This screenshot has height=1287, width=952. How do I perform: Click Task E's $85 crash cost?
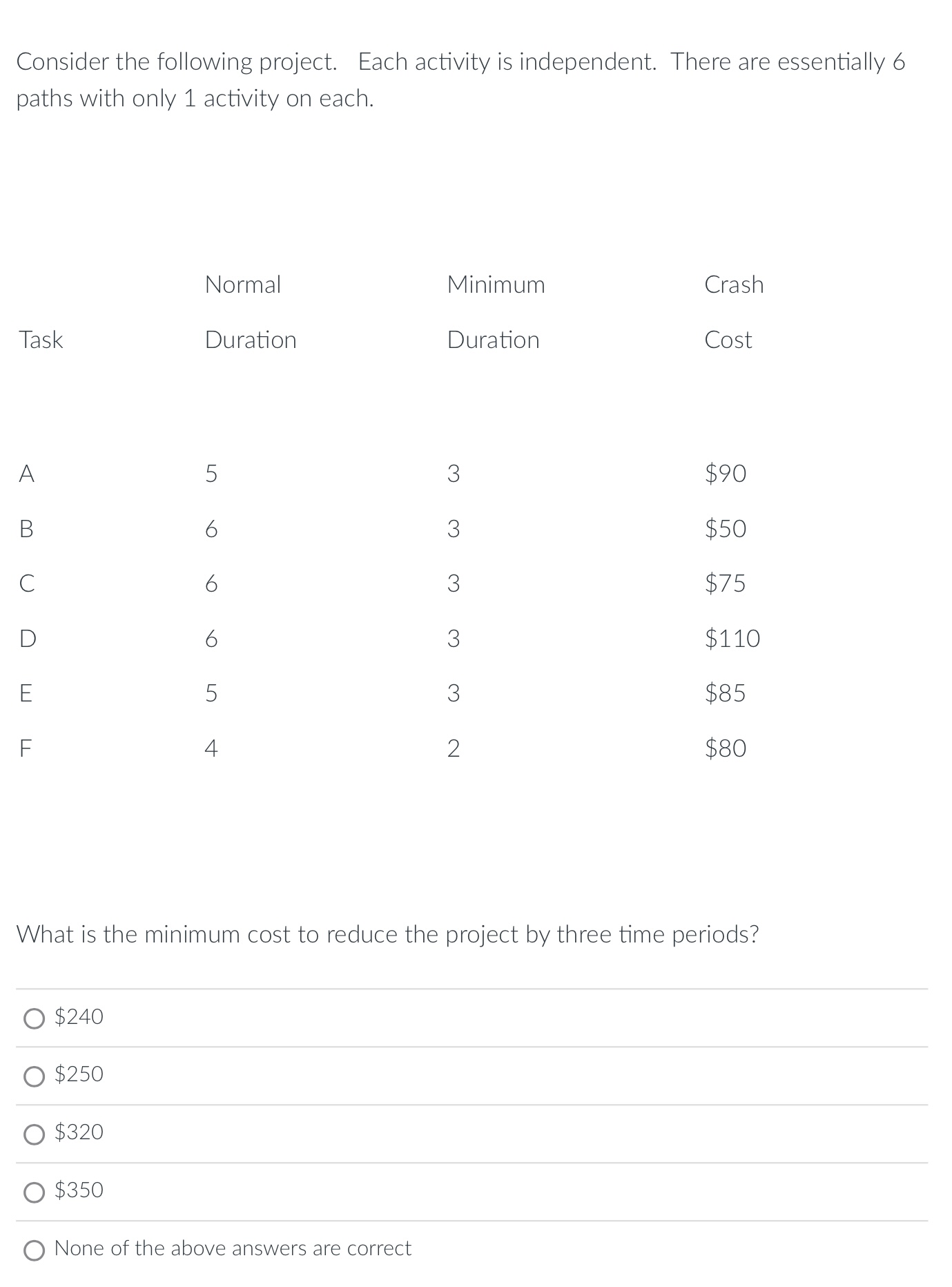pos(725,693)
